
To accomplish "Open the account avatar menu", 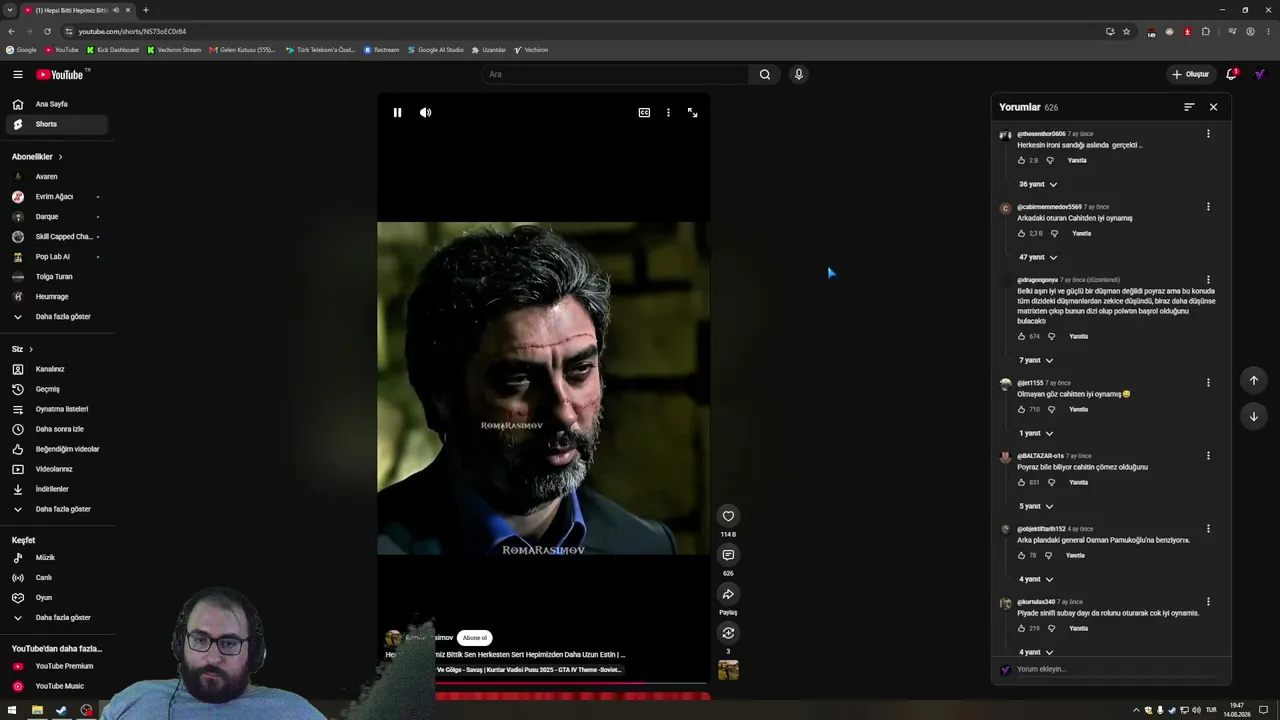I will [x=1260, y=74].
